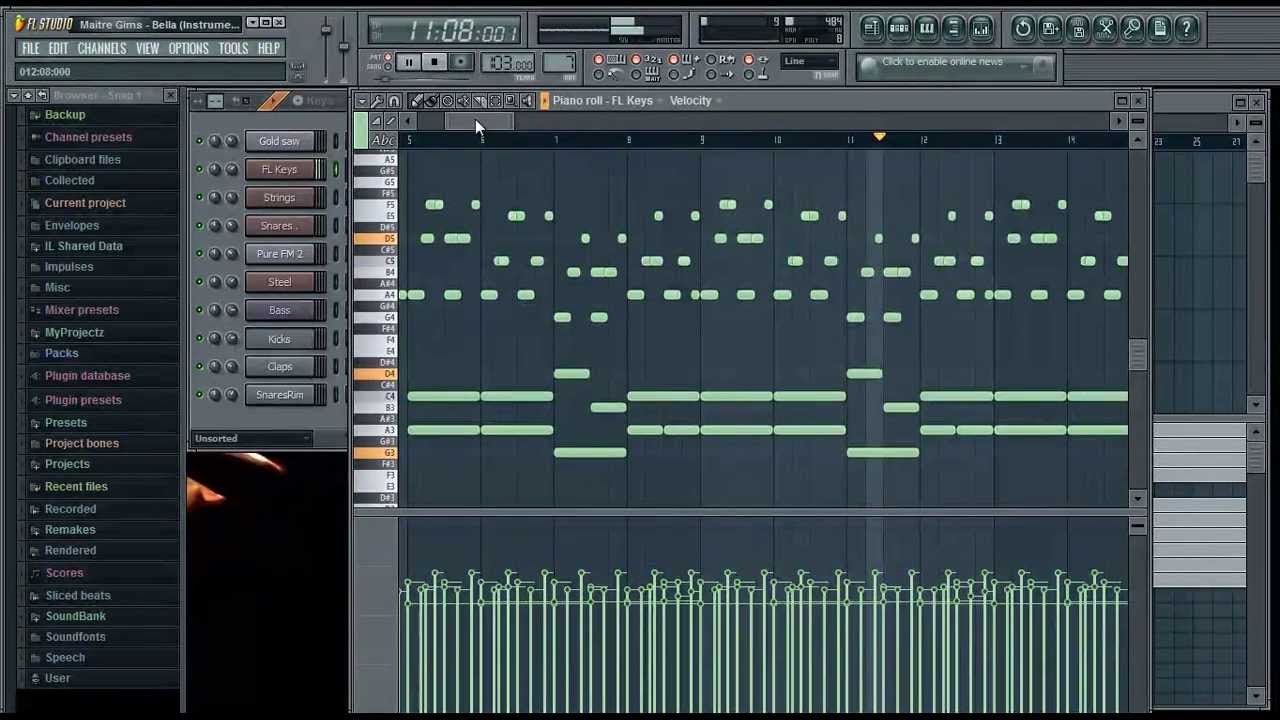Arm the Record button in transport
This screenshot has width=1280, height=720.
pyautogui.click(x=460, y=62)
